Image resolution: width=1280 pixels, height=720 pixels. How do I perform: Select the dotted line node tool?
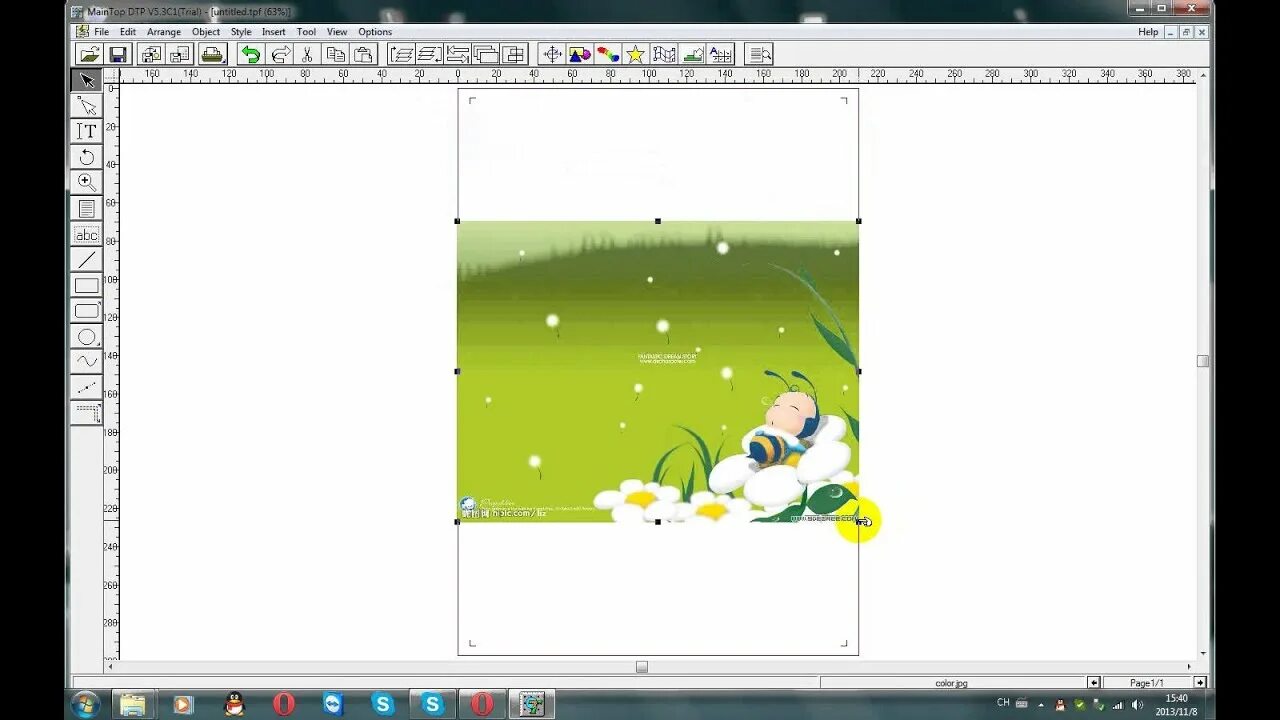87,388
